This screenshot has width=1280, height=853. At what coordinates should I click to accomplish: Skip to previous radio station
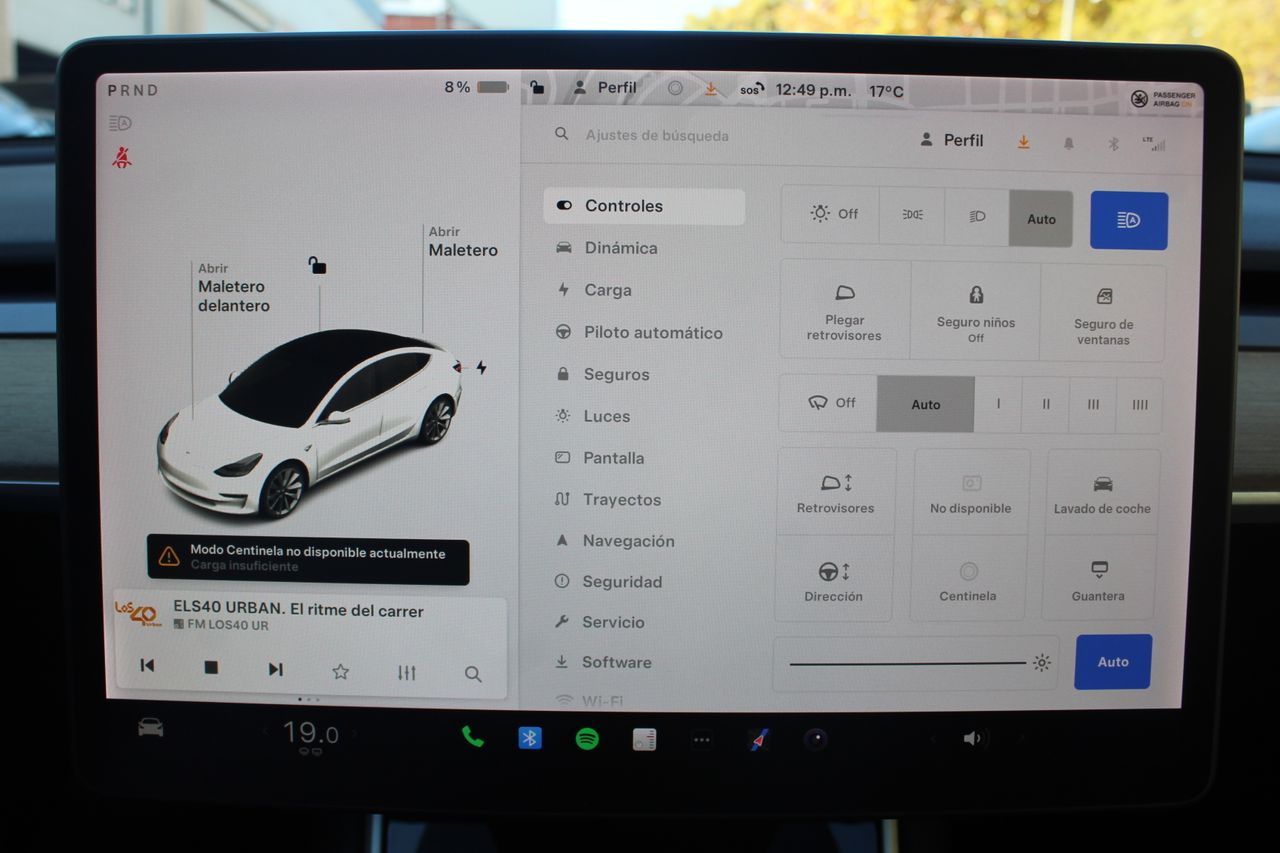pyautogui.click(x=147, y=666)
